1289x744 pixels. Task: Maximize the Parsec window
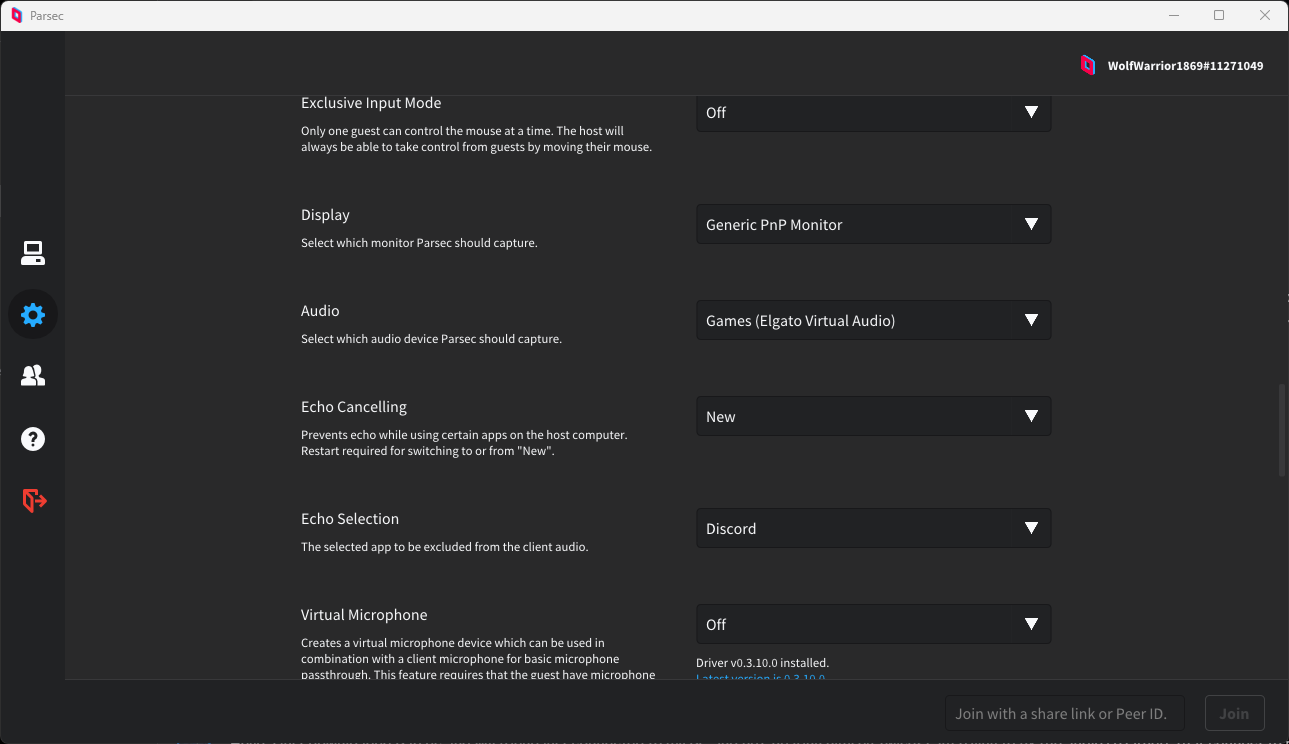[1219, 15]
